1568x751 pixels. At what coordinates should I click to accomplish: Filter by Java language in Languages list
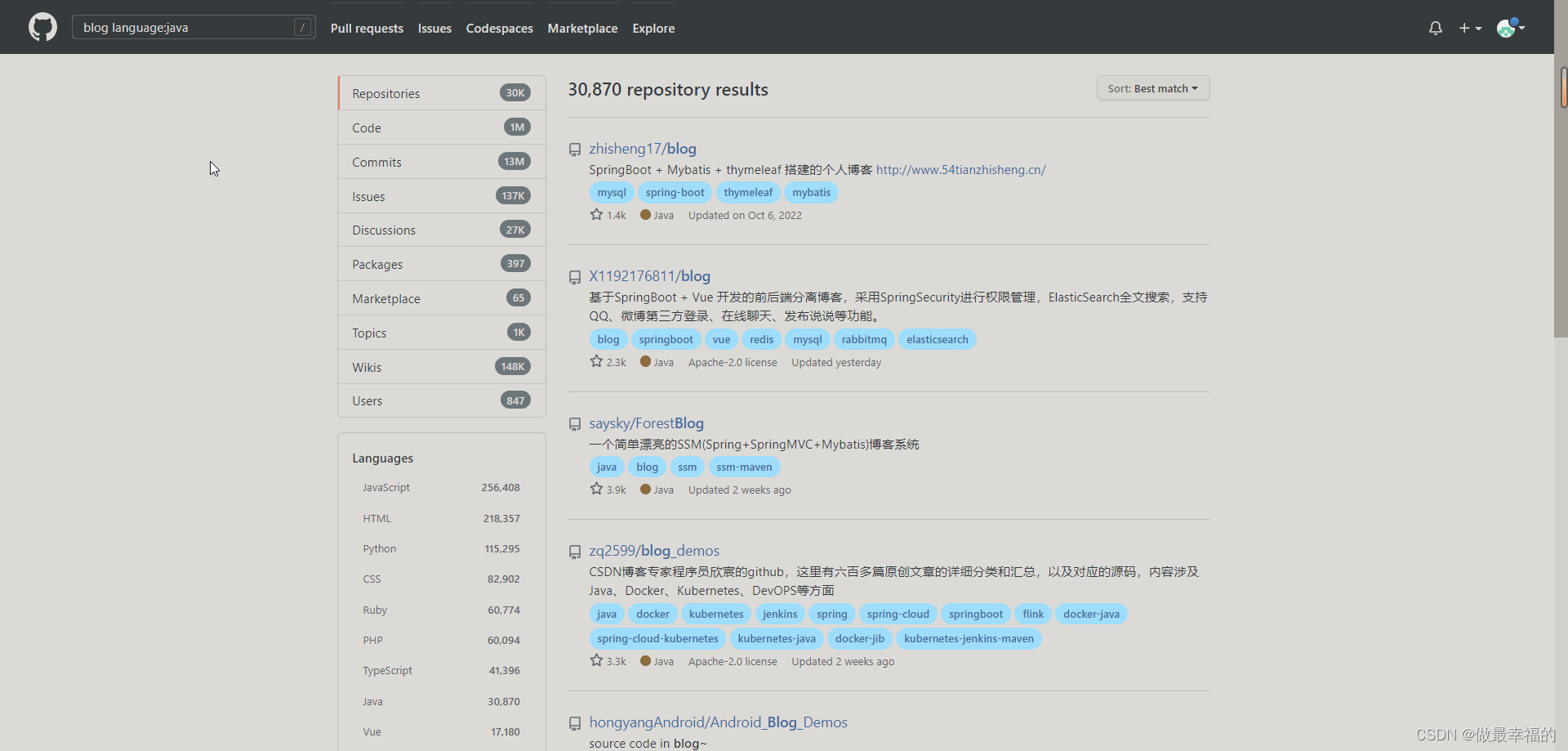[x=441, y=701]
